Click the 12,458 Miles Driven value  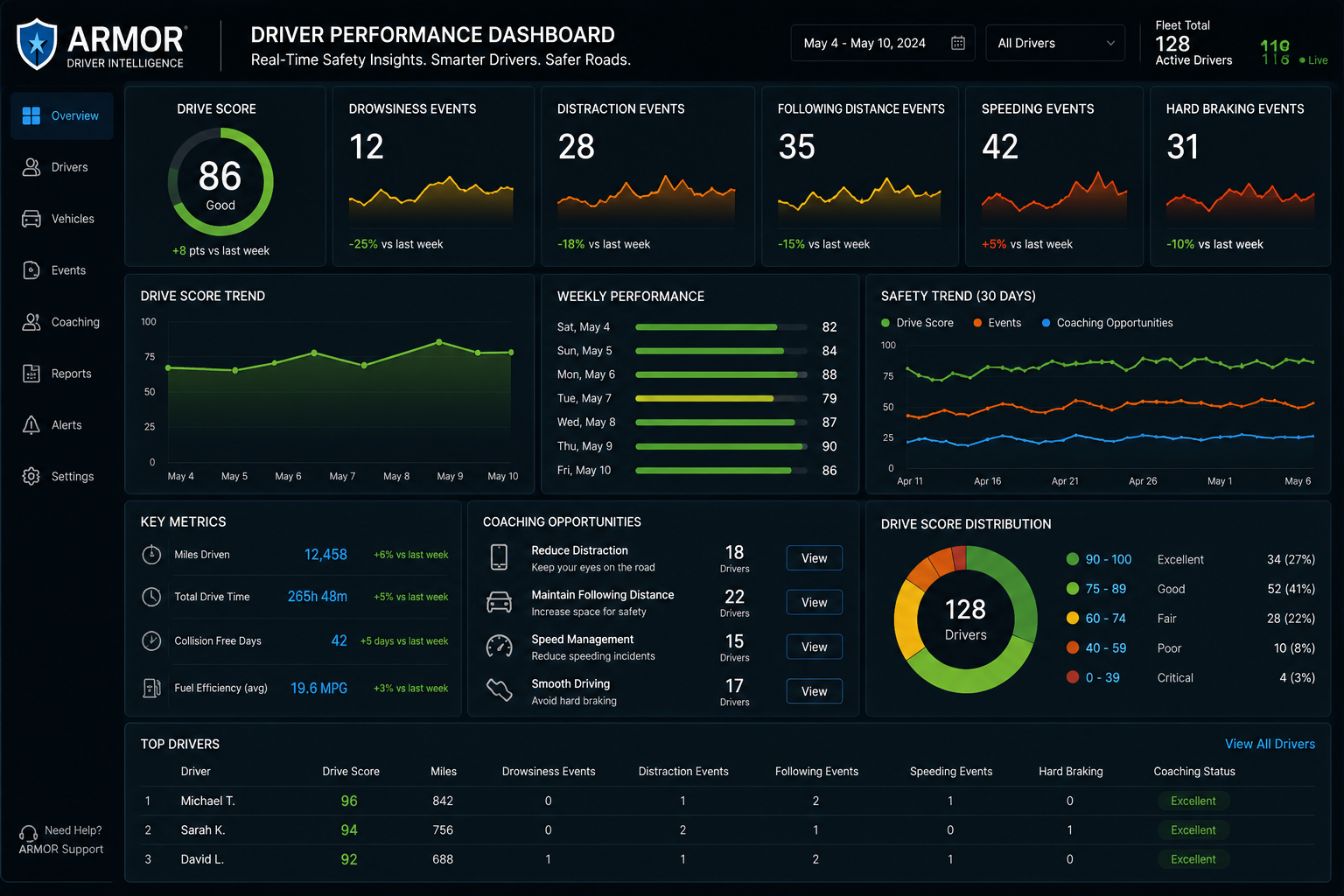coord(325,555)
